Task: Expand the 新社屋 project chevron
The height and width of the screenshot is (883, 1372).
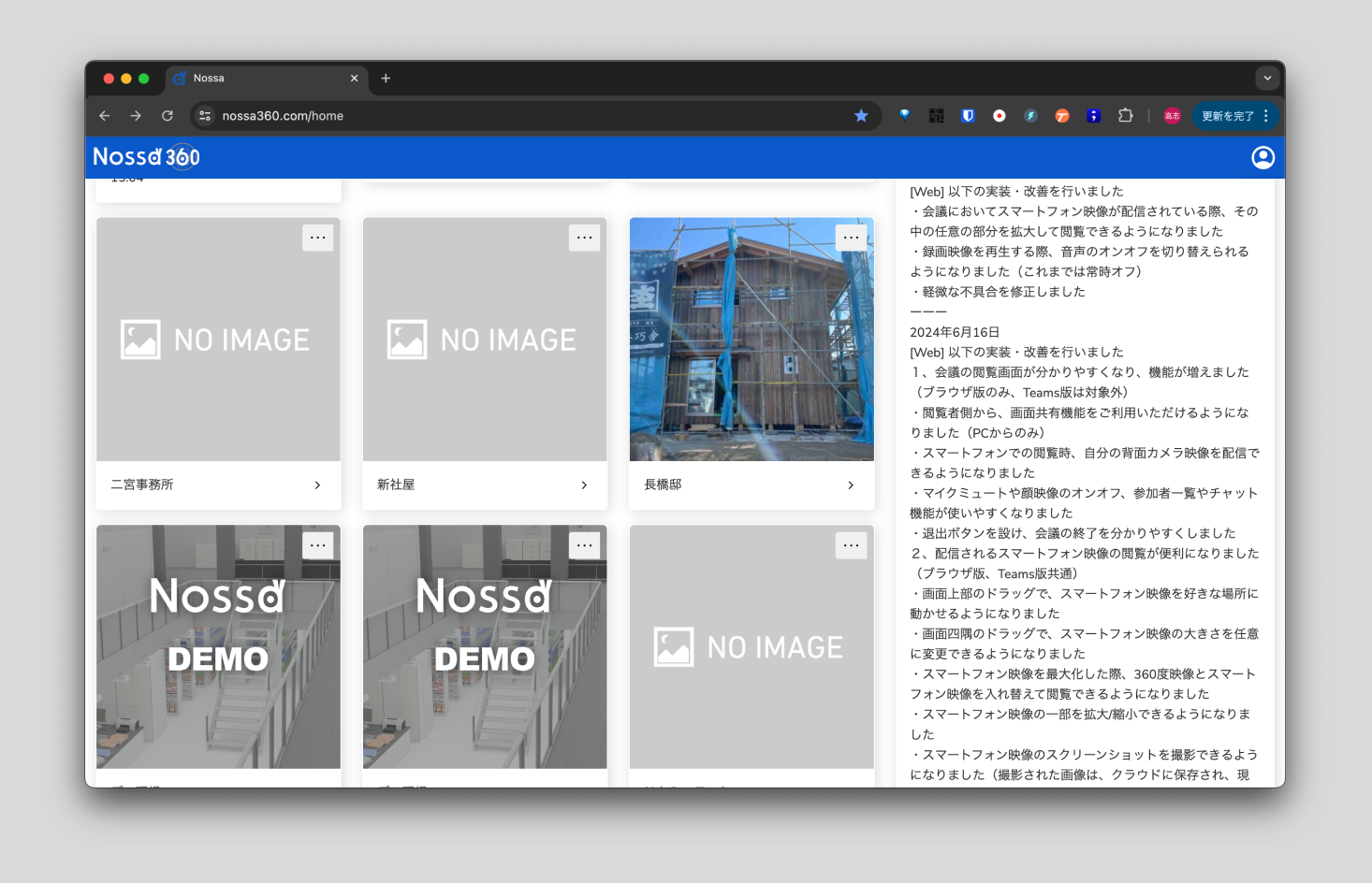Action: (x=584, y=485)
